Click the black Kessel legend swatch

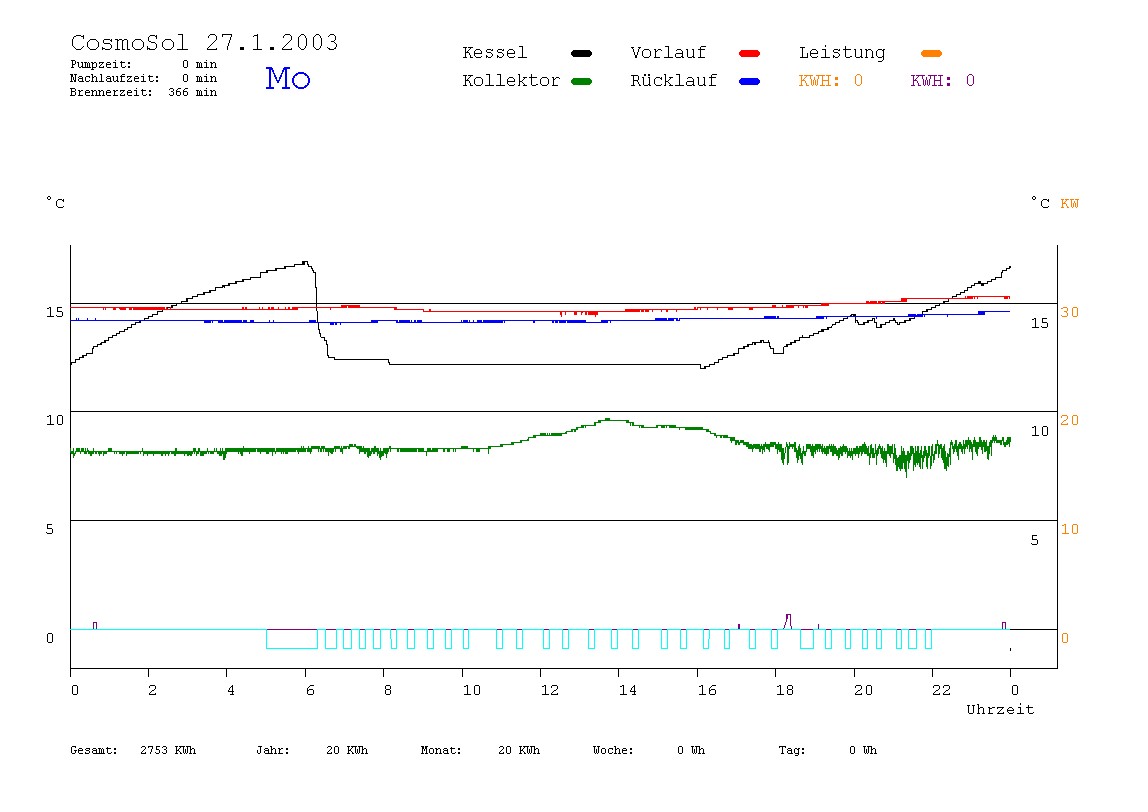click(x=581, y=53)
